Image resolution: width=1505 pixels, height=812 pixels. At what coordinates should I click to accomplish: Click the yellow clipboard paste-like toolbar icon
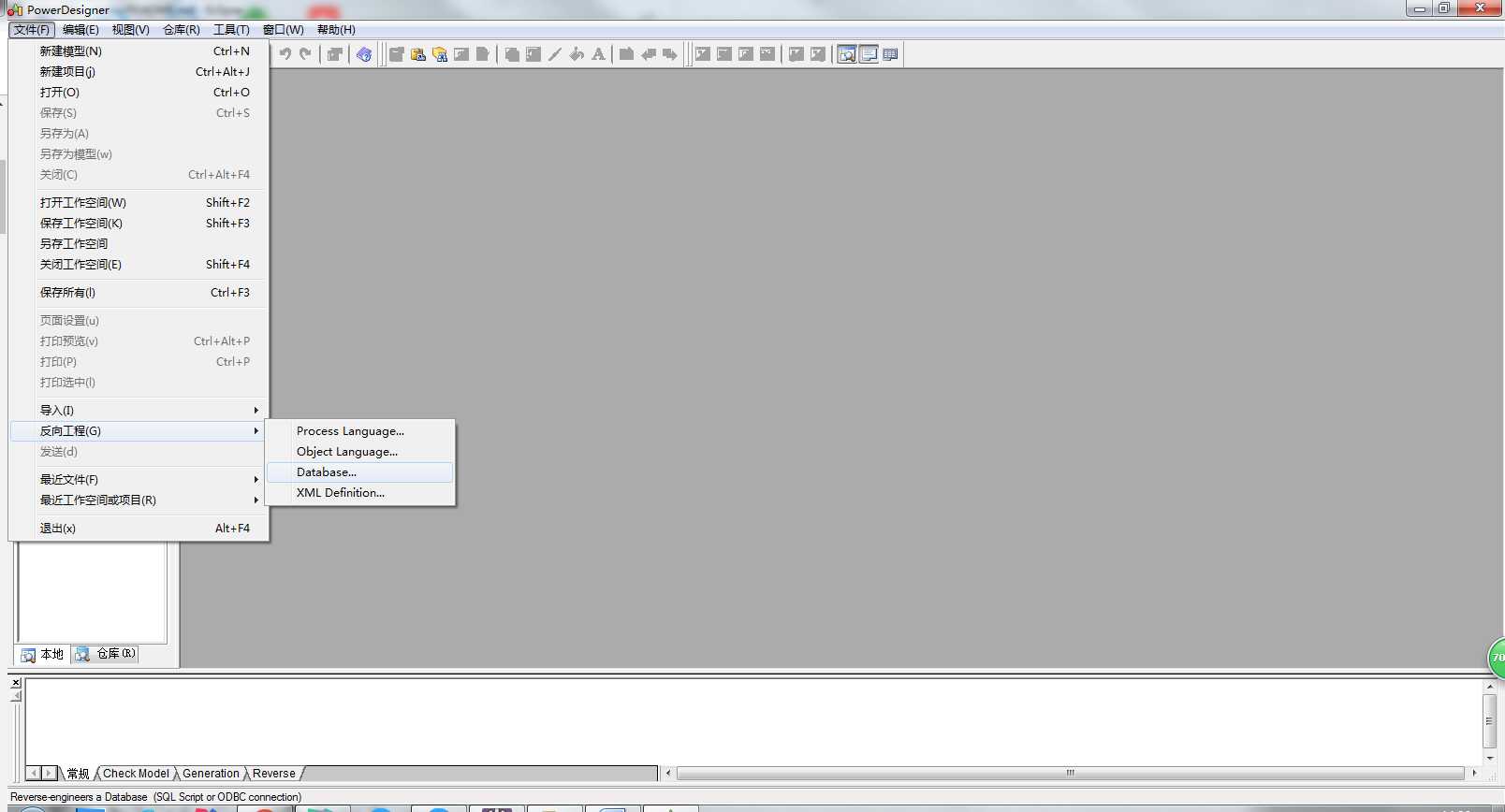point(418,54)
